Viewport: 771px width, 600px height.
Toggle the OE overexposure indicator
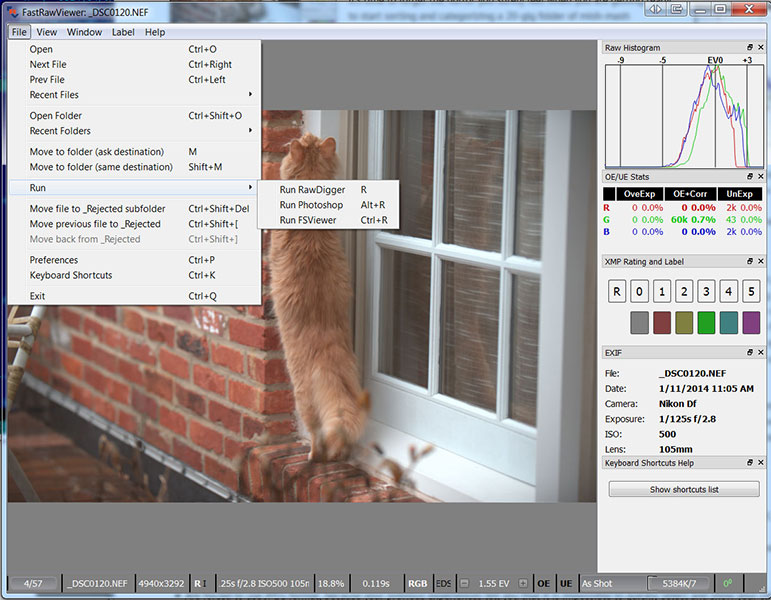(543, 583)
